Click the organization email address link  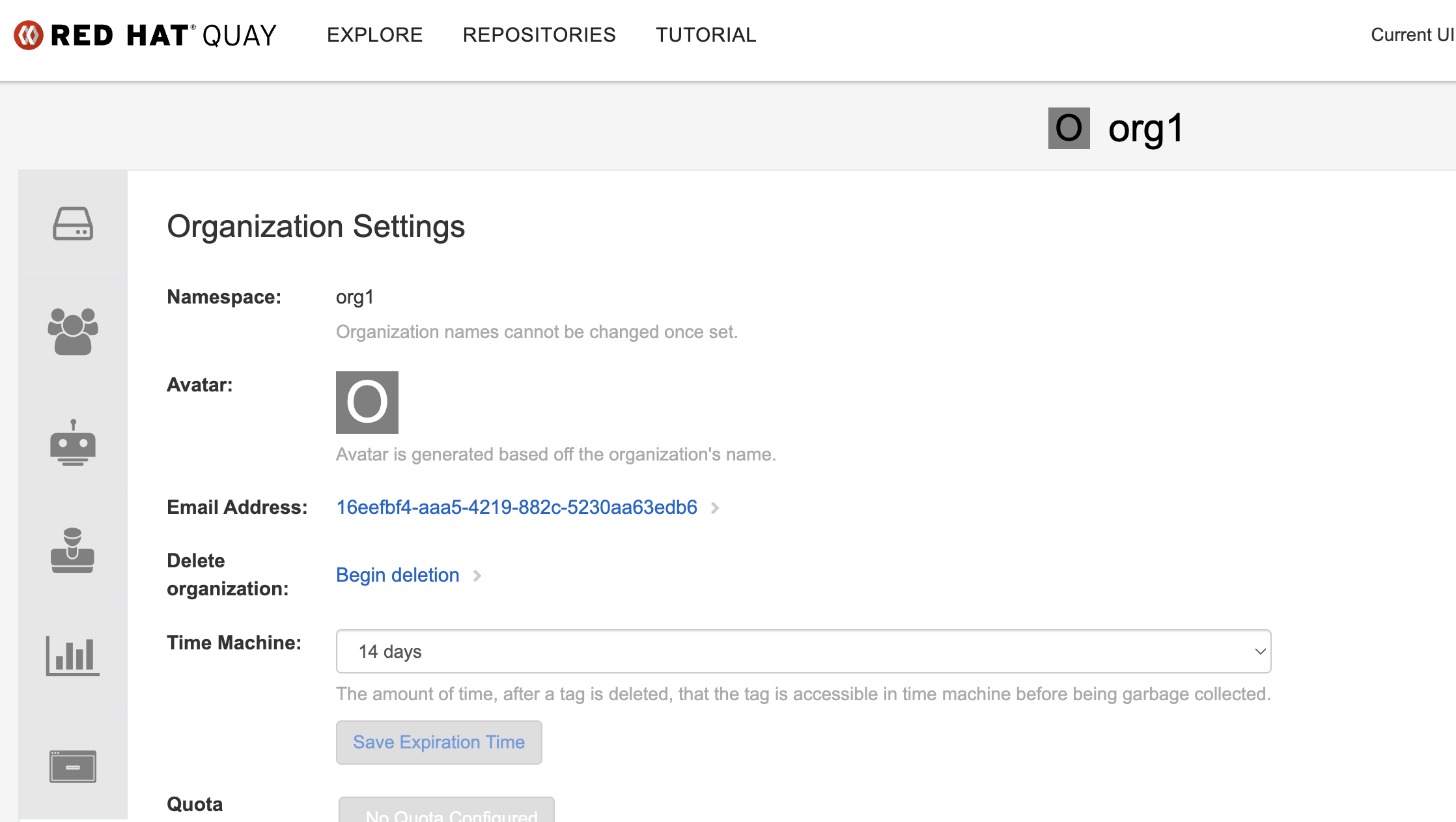tap(516, 507)
